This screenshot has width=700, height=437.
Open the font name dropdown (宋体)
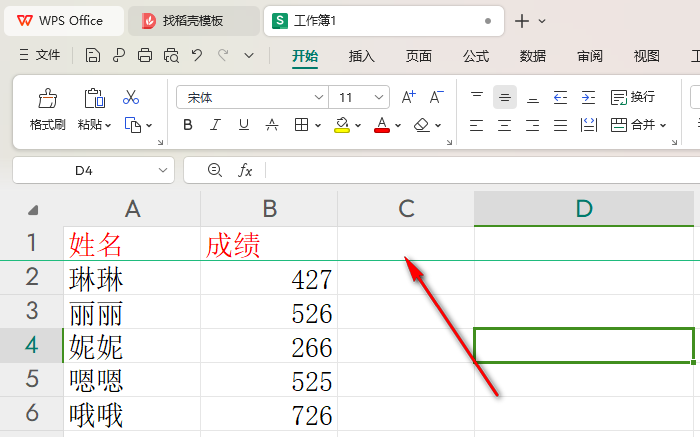[319, 97]
